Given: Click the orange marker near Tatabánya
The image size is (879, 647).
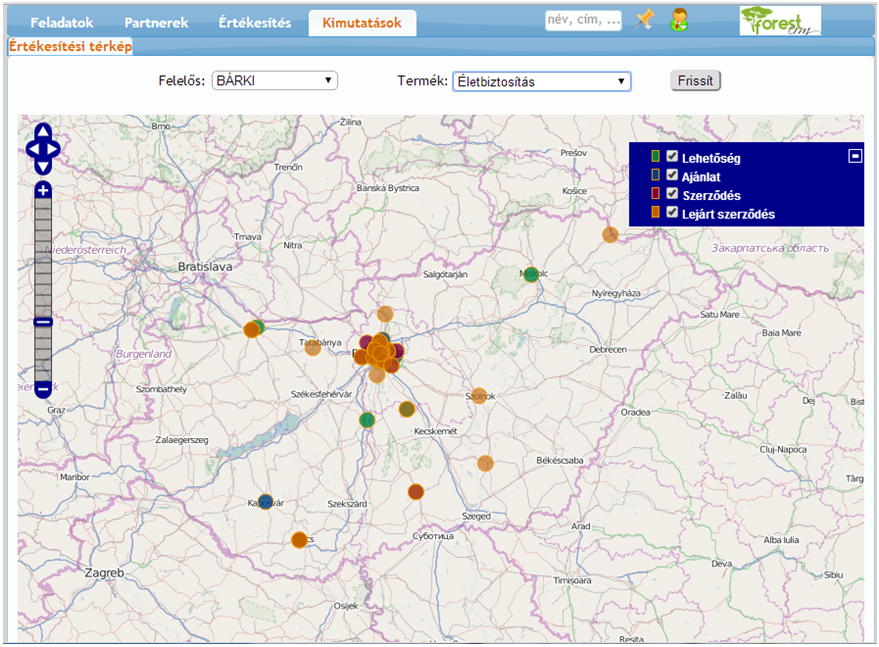Looking at the screenshot, I should point(312,348).
